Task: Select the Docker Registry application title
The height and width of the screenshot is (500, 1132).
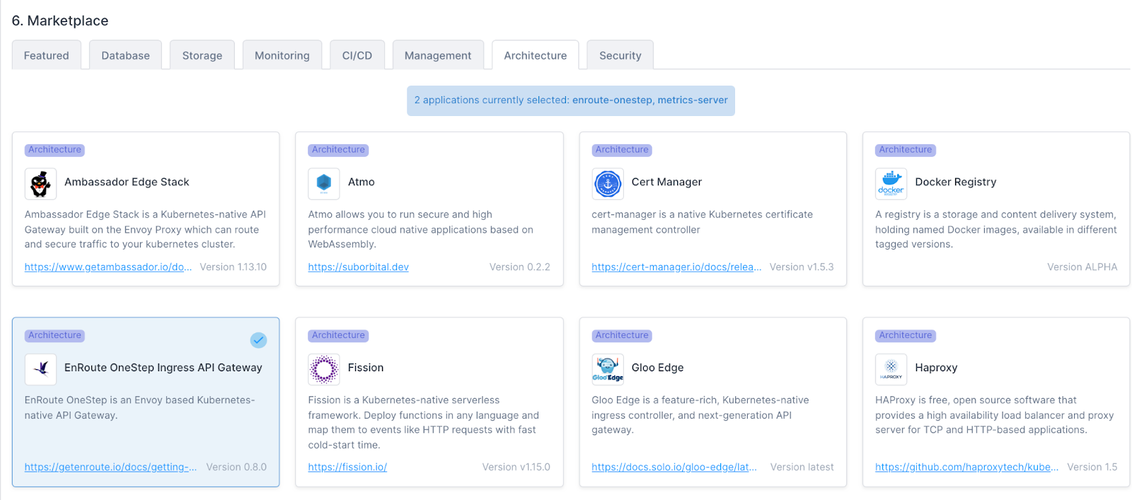Action: [x=956, y=182]
